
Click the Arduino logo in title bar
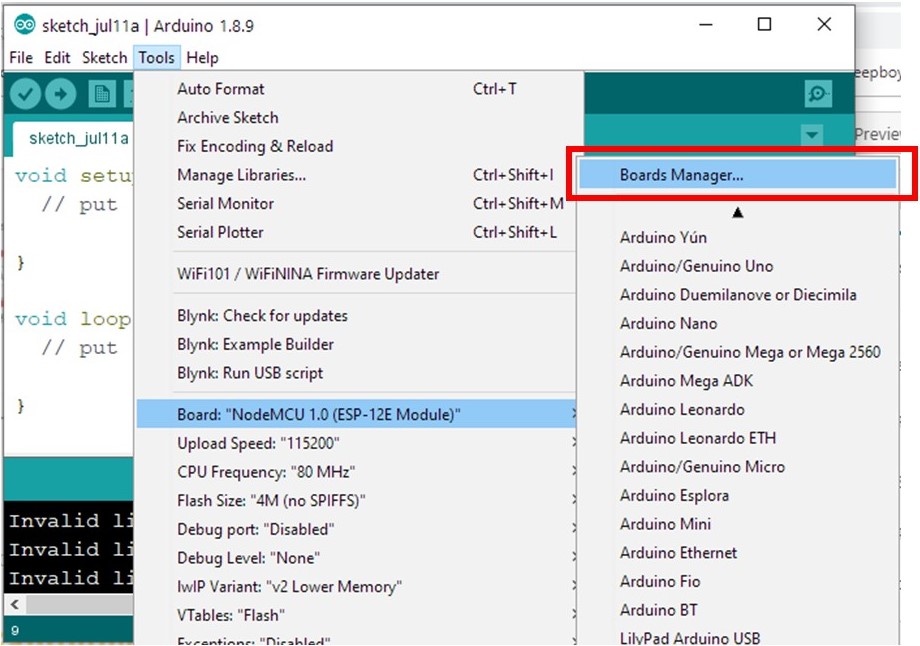(x=25, y=25)
